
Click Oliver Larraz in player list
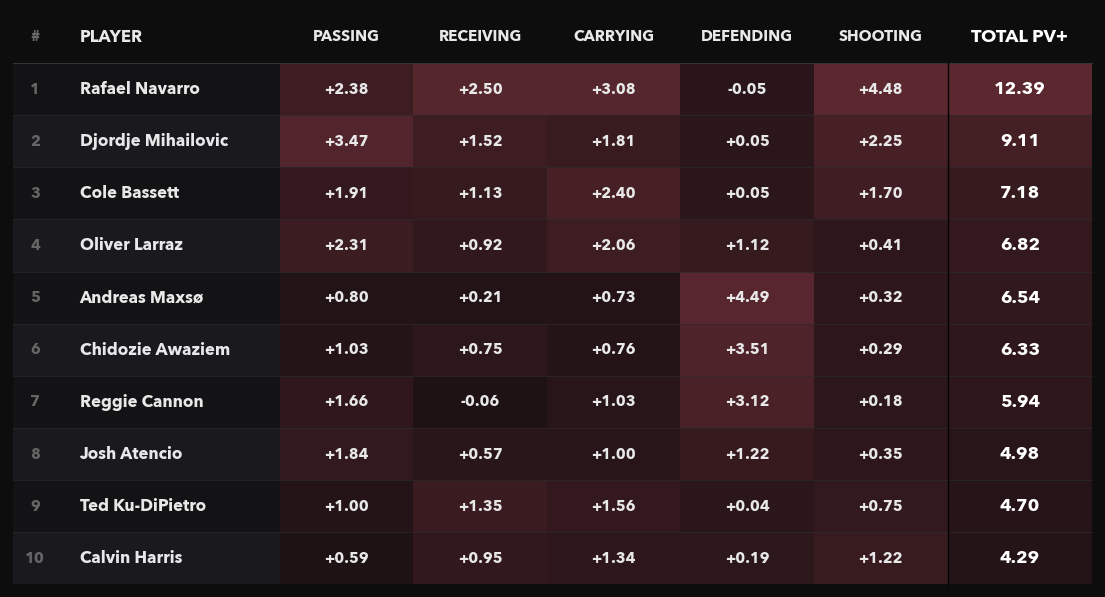[x=131, y=244]
